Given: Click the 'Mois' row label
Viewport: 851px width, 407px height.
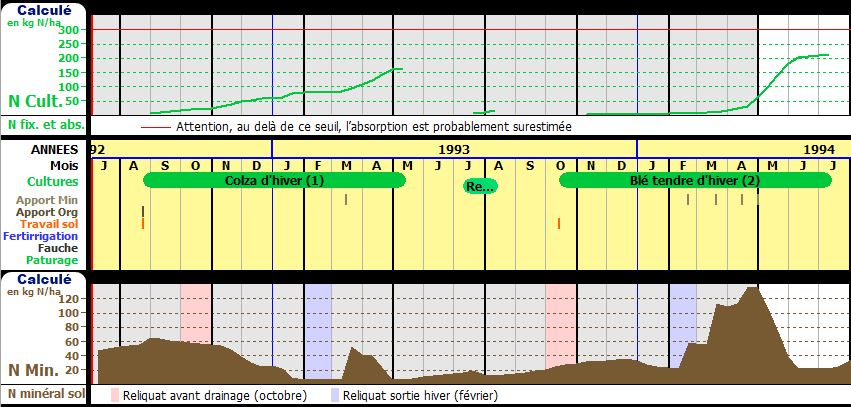Looking at the screenshot, I should click(65, 166).
